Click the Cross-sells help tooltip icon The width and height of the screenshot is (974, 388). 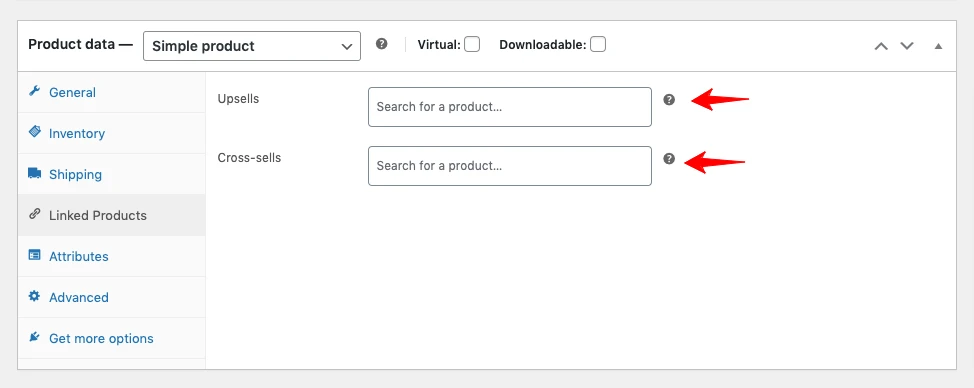point(669,158)
